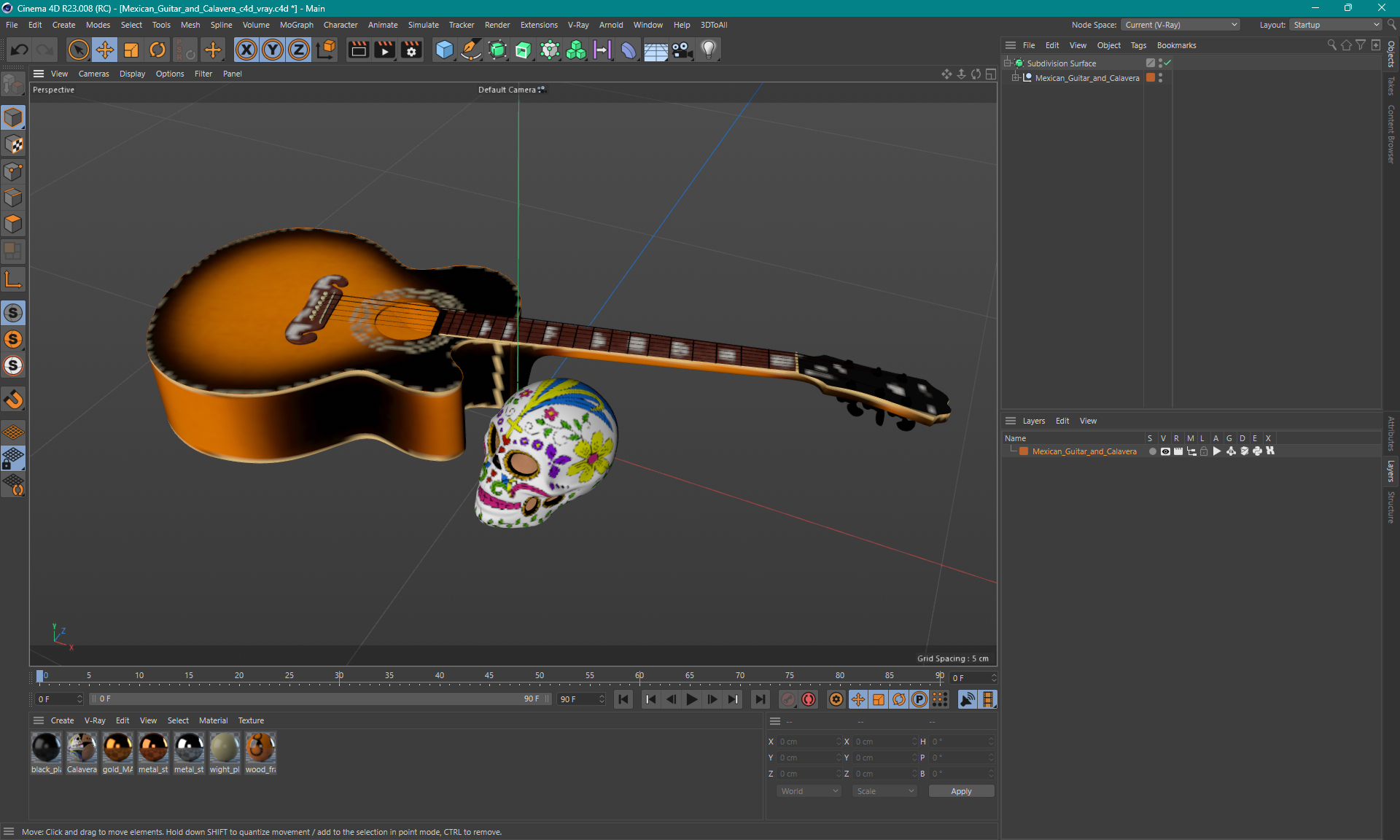1400x840 pixels.
Task: Select the Scale tool
Action: [131, 50]
